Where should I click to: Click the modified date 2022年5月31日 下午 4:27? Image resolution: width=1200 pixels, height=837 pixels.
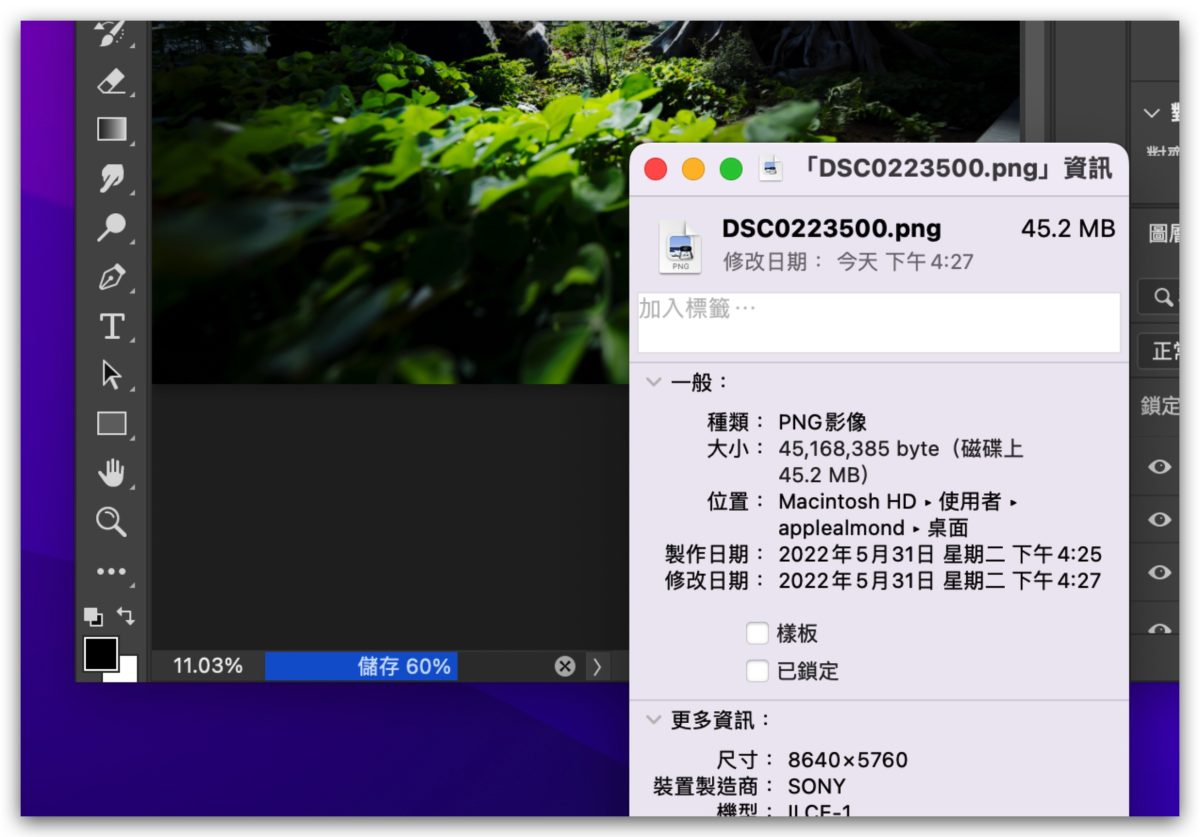tap(940, 580)
